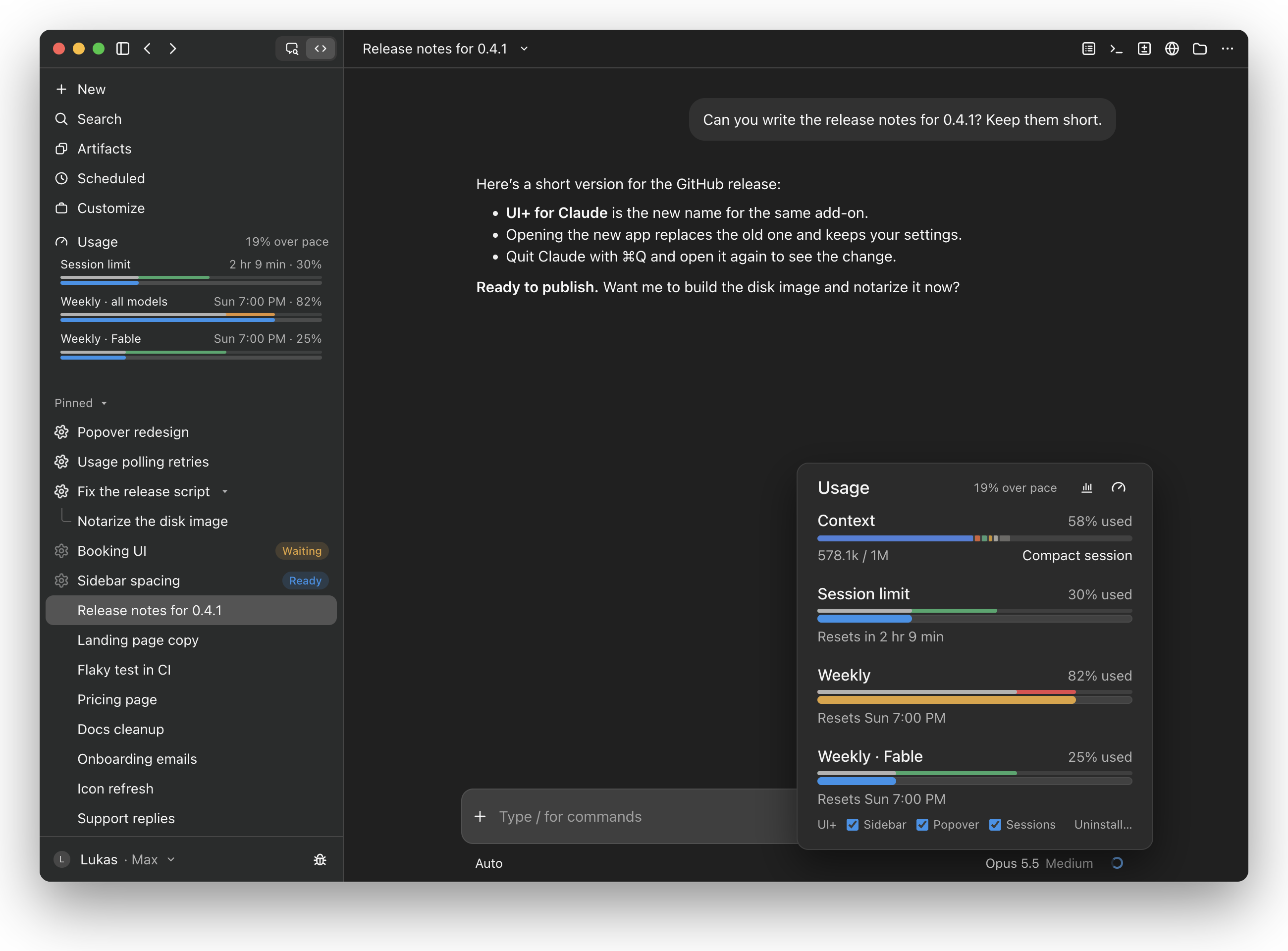Open the Icon refresh session

191,789
